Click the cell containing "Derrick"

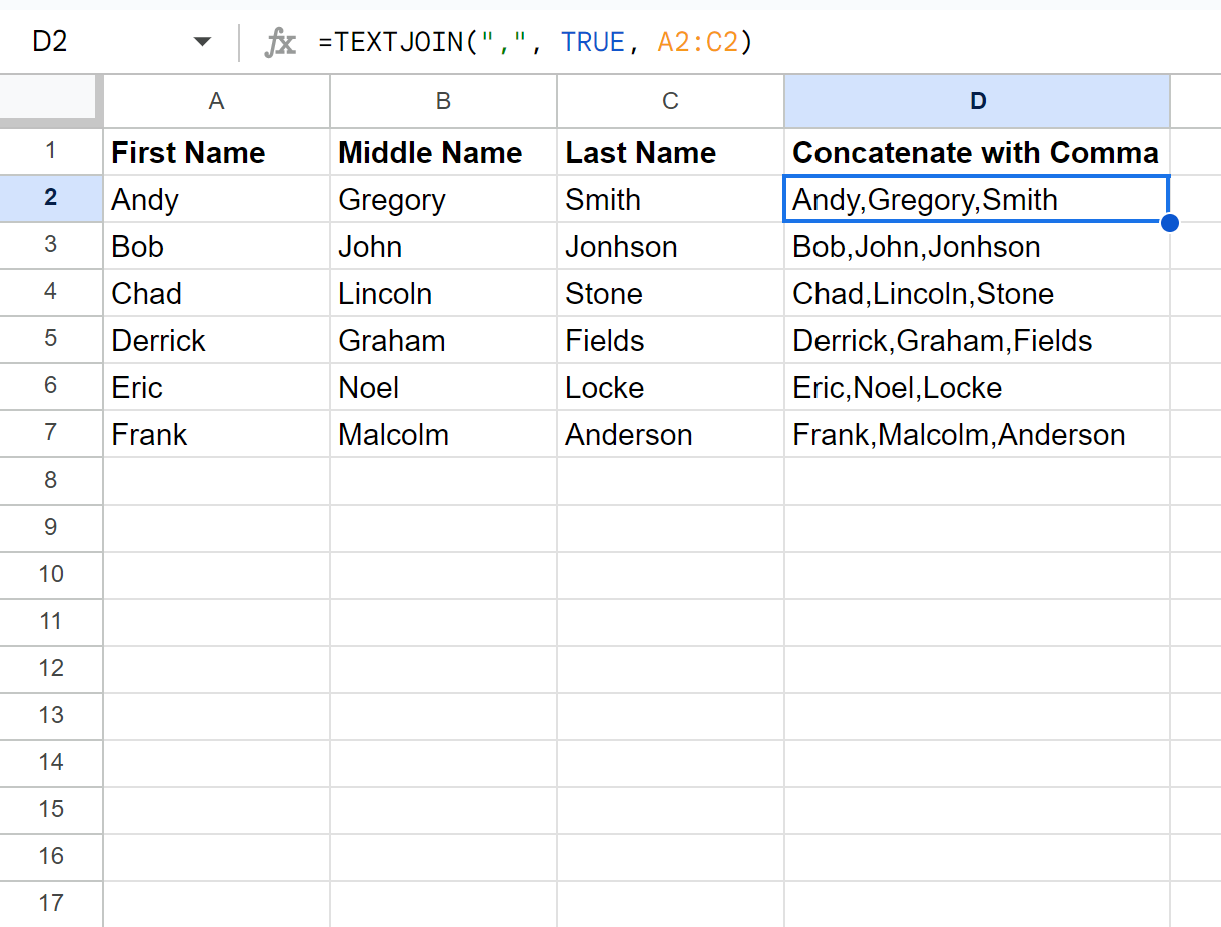tap(216, 340)
